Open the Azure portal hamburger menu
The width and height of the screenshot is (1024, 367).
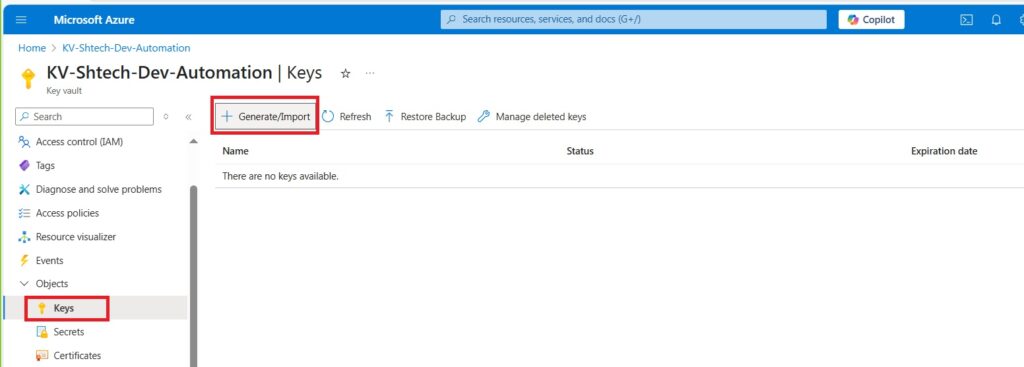[x=21, y=20]
